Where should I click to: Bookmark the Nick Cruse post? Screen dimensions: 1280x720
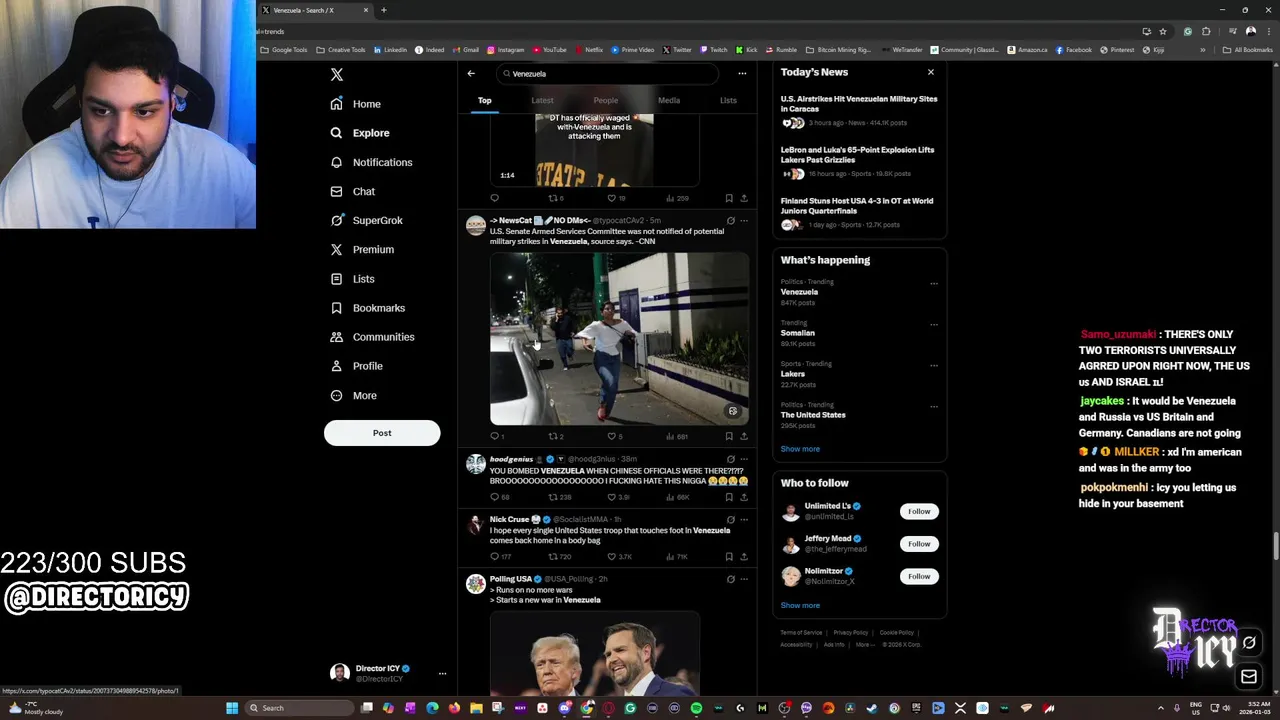[x=729, y=556]
